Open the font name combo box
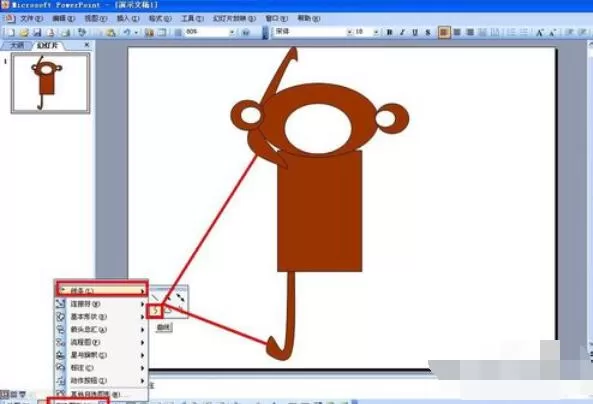Image resolution: width=593 pixels, height=404 pixels. tap(313, 32)
